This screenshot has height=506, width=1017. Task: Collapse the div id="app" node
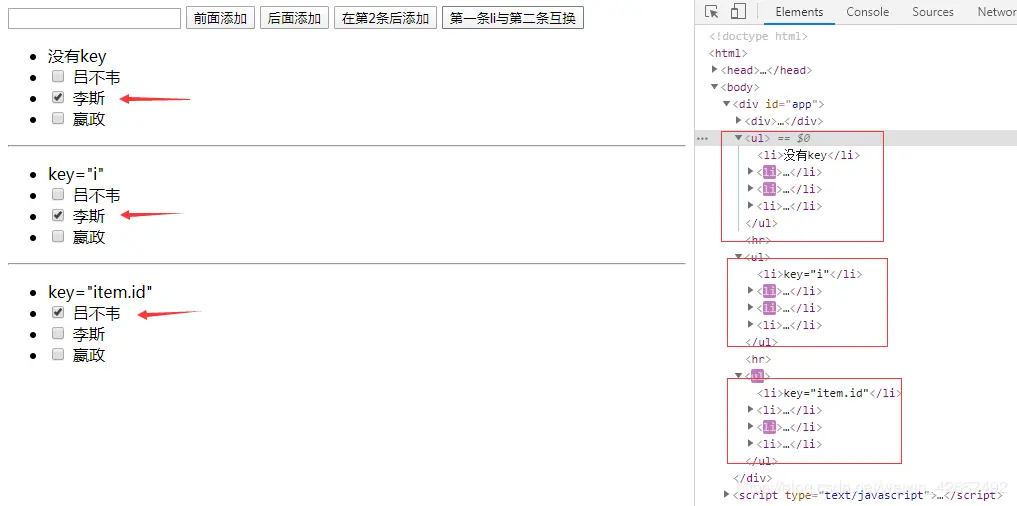point(726,104)
